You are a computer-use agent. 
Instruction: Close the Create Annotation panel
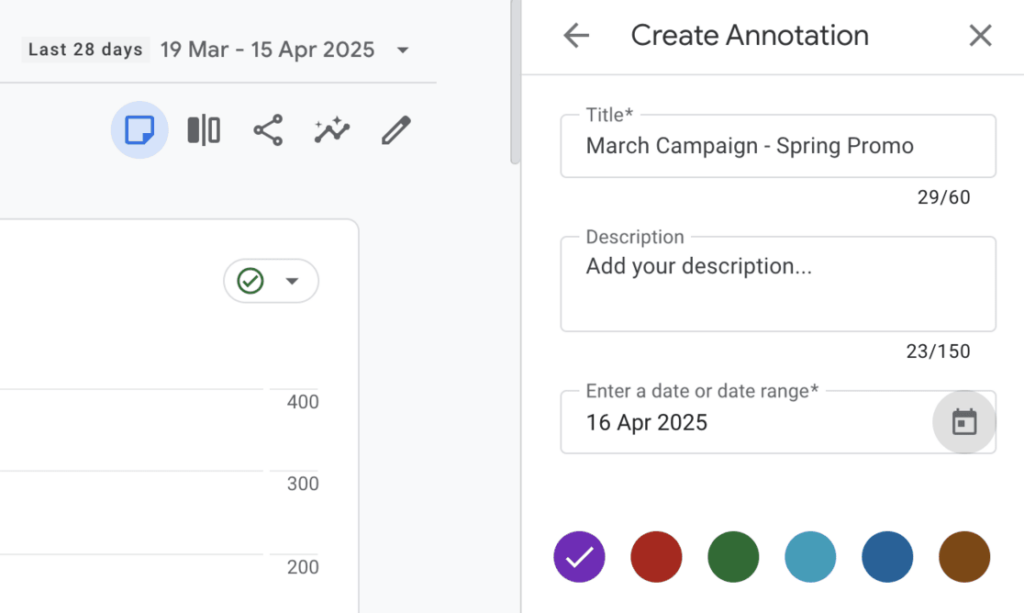tap(980, 35)
